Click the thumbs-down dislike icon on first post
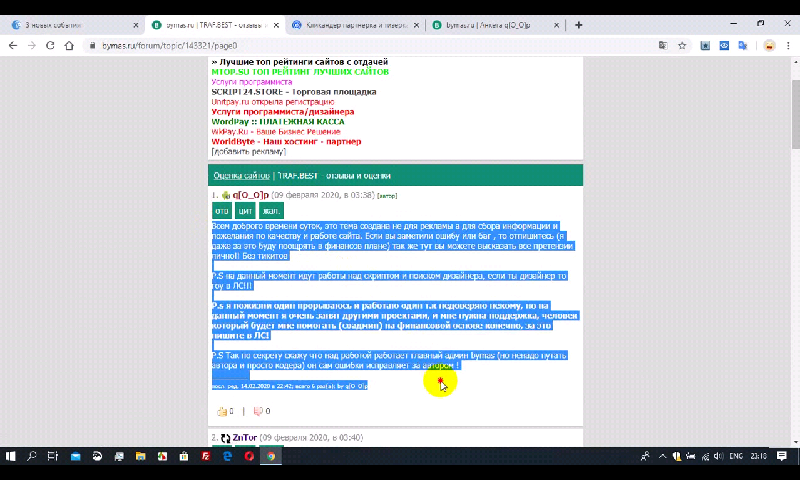 pos(257,411)
